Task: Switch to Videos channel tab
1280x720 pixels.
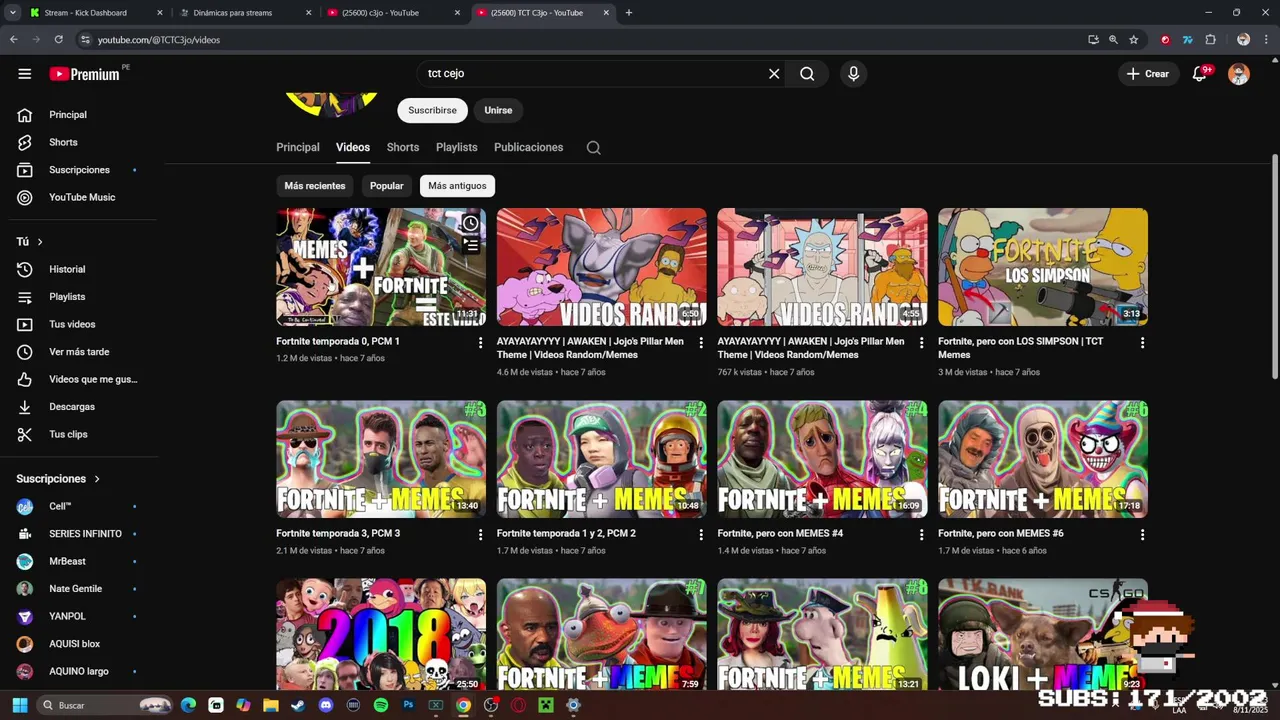Action: click(353, 147)
